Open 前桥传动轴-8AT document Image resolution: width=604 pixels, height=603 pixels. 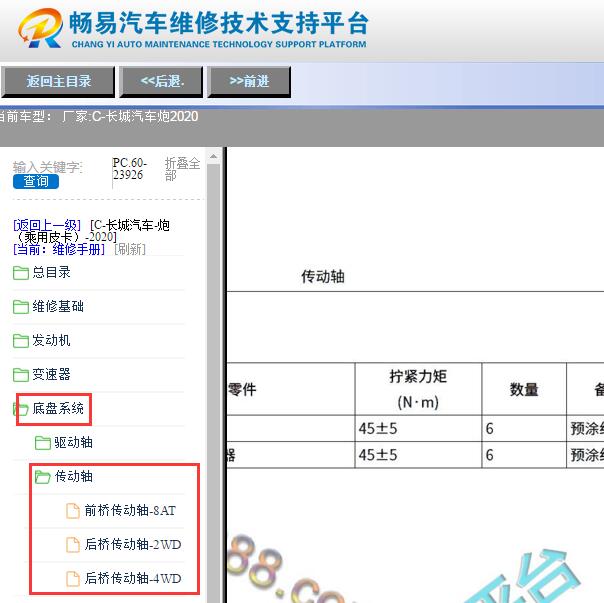tap(130, 511)
